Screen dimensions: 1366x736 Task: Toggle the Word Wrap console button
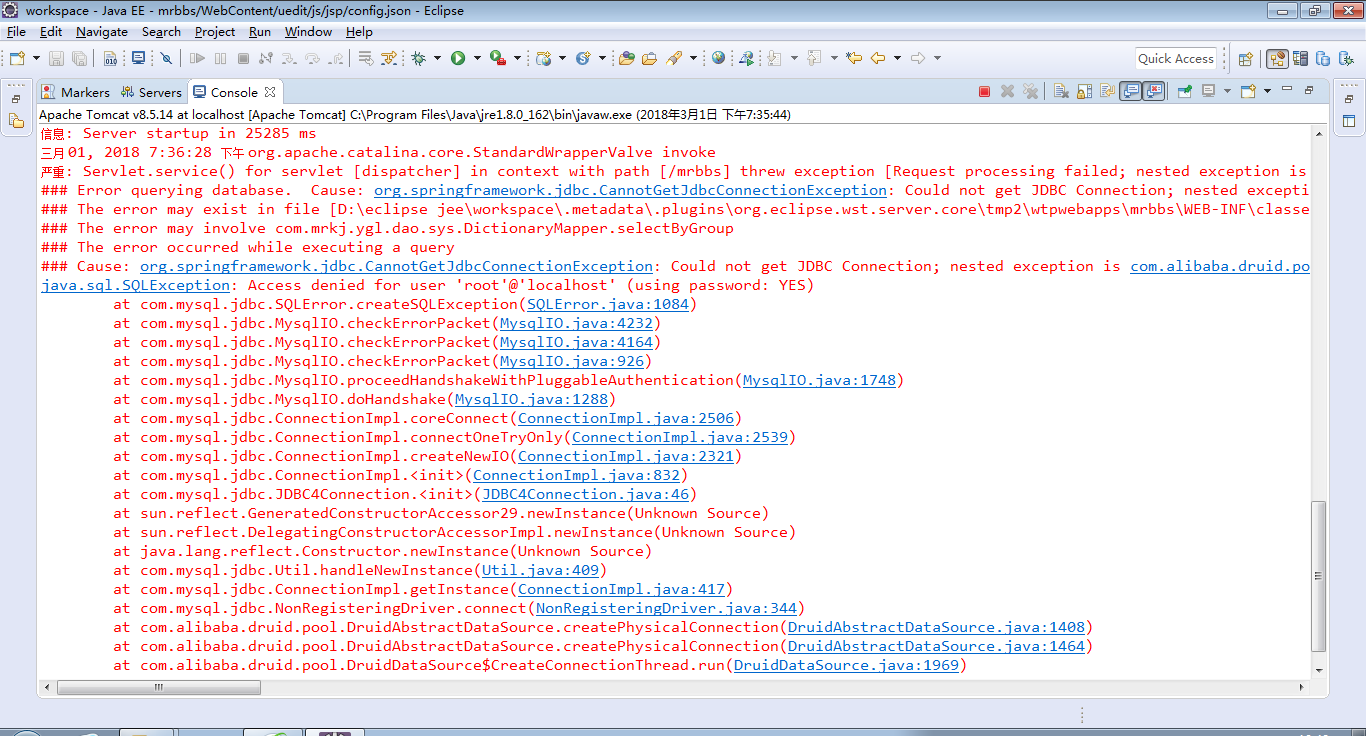1107,91
